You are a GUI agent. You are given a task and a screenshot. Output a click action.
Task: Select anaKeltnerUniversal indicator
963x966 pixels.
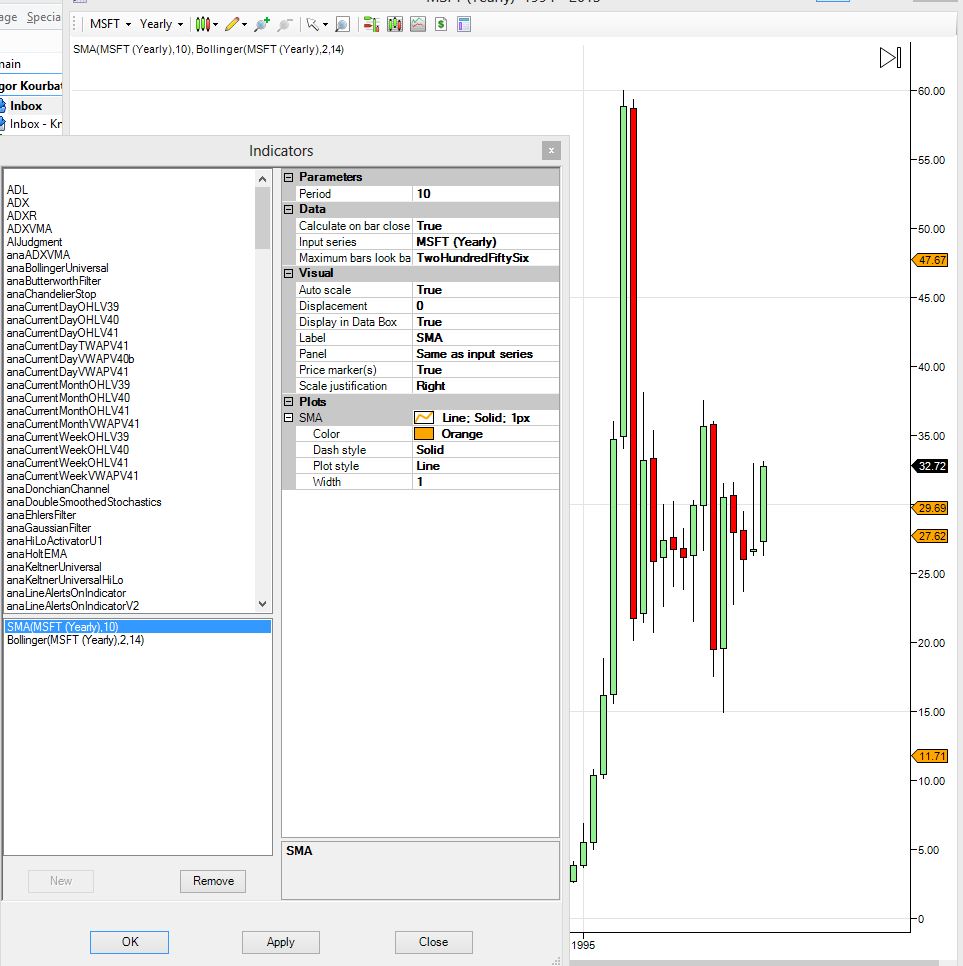(54, 567)
